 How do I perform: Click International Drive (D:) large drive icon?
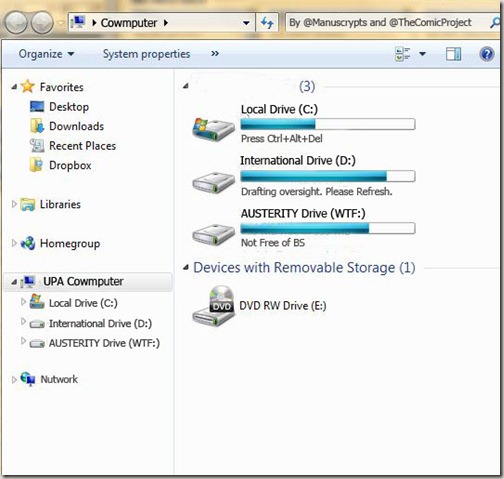213,182
